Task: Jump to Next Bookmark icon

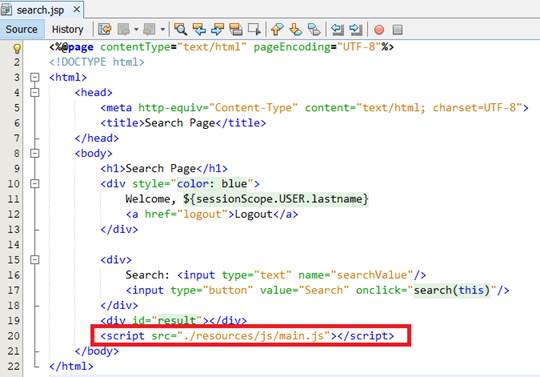Action: click(x=296, y=29)
